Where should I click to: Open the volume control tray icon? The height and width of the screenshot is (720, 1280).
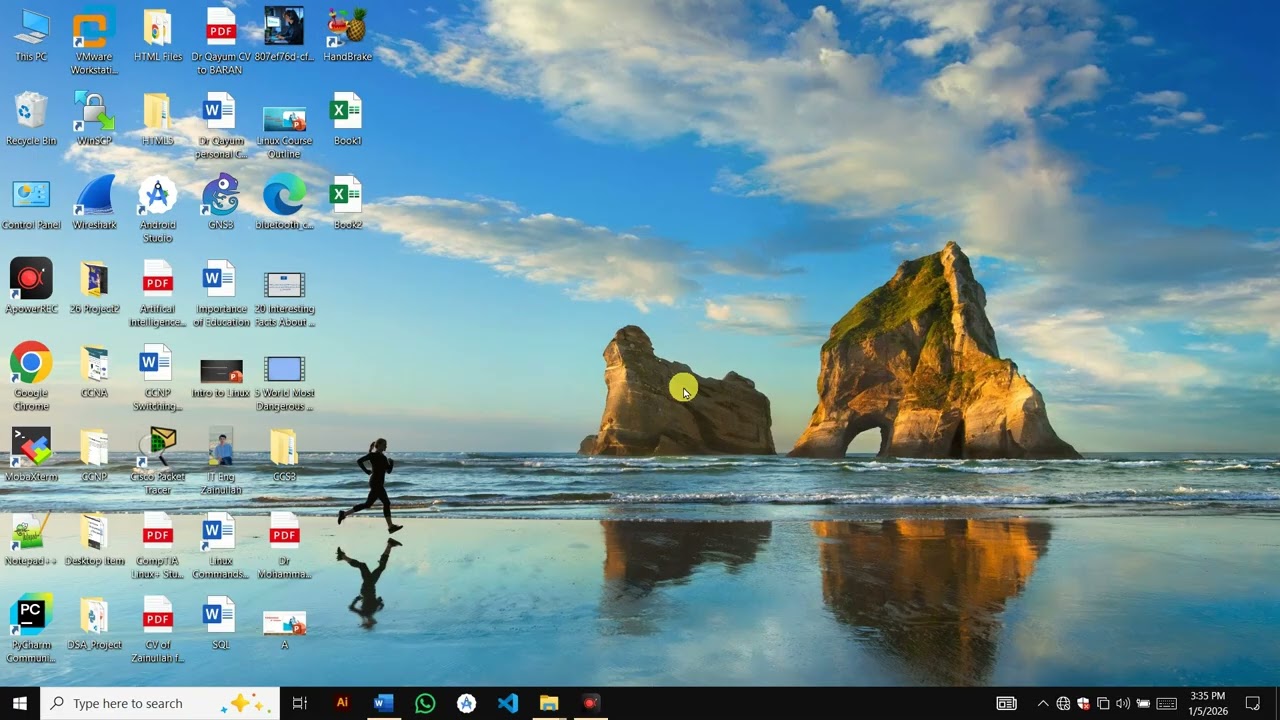click(x=1123, y=703)
